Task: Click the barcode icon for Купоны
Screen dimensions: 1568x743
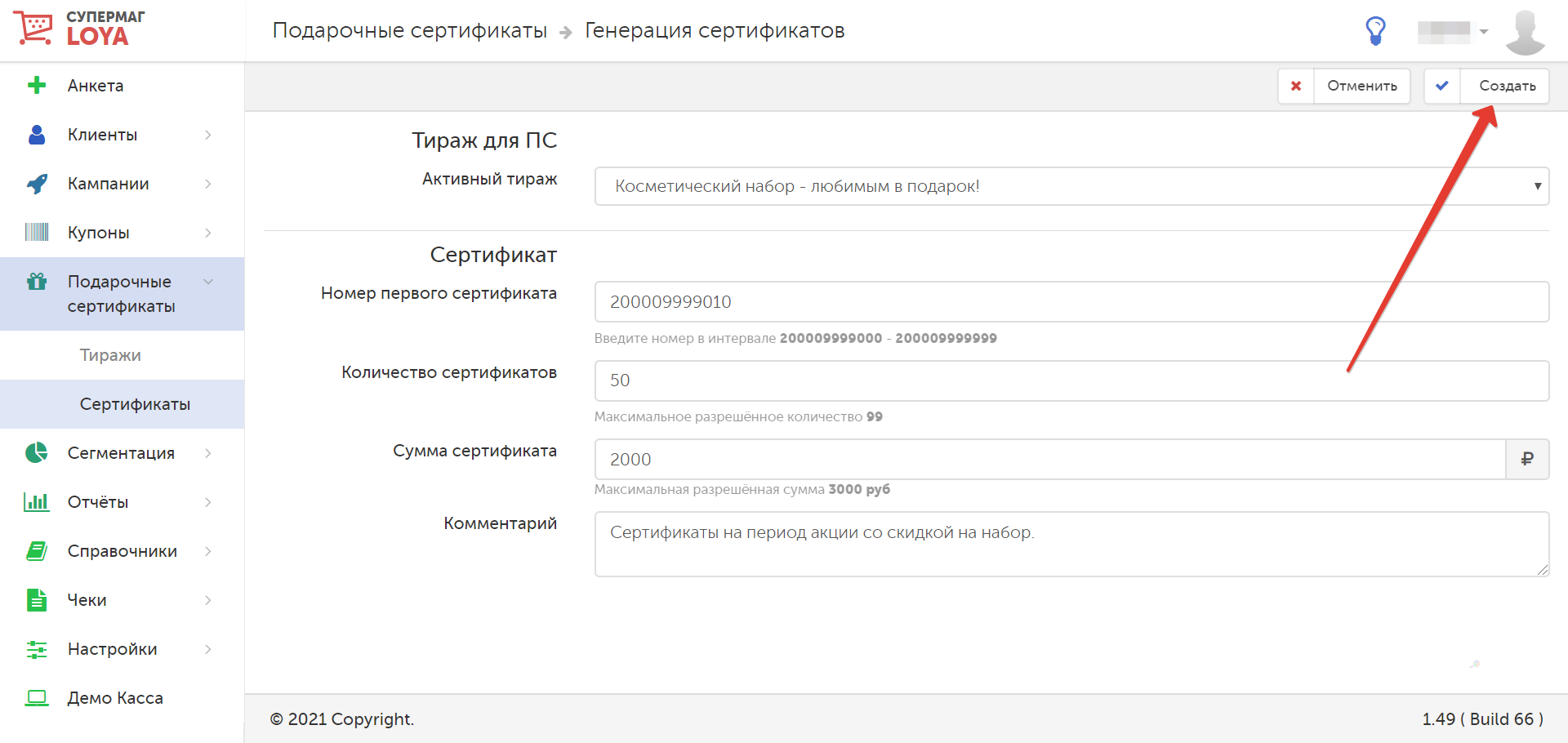Action: 37,233
